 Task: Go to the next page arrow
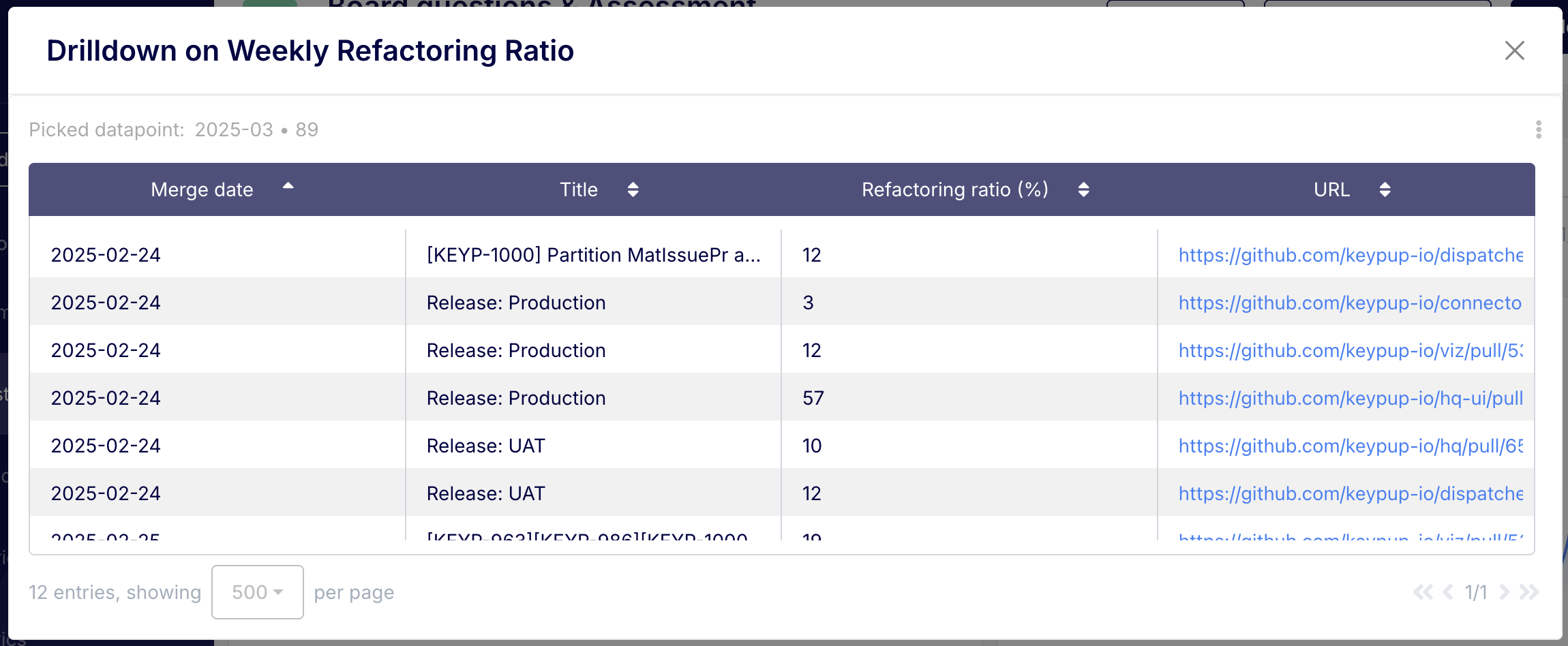pyautogui.click(x=1504, y=592)
